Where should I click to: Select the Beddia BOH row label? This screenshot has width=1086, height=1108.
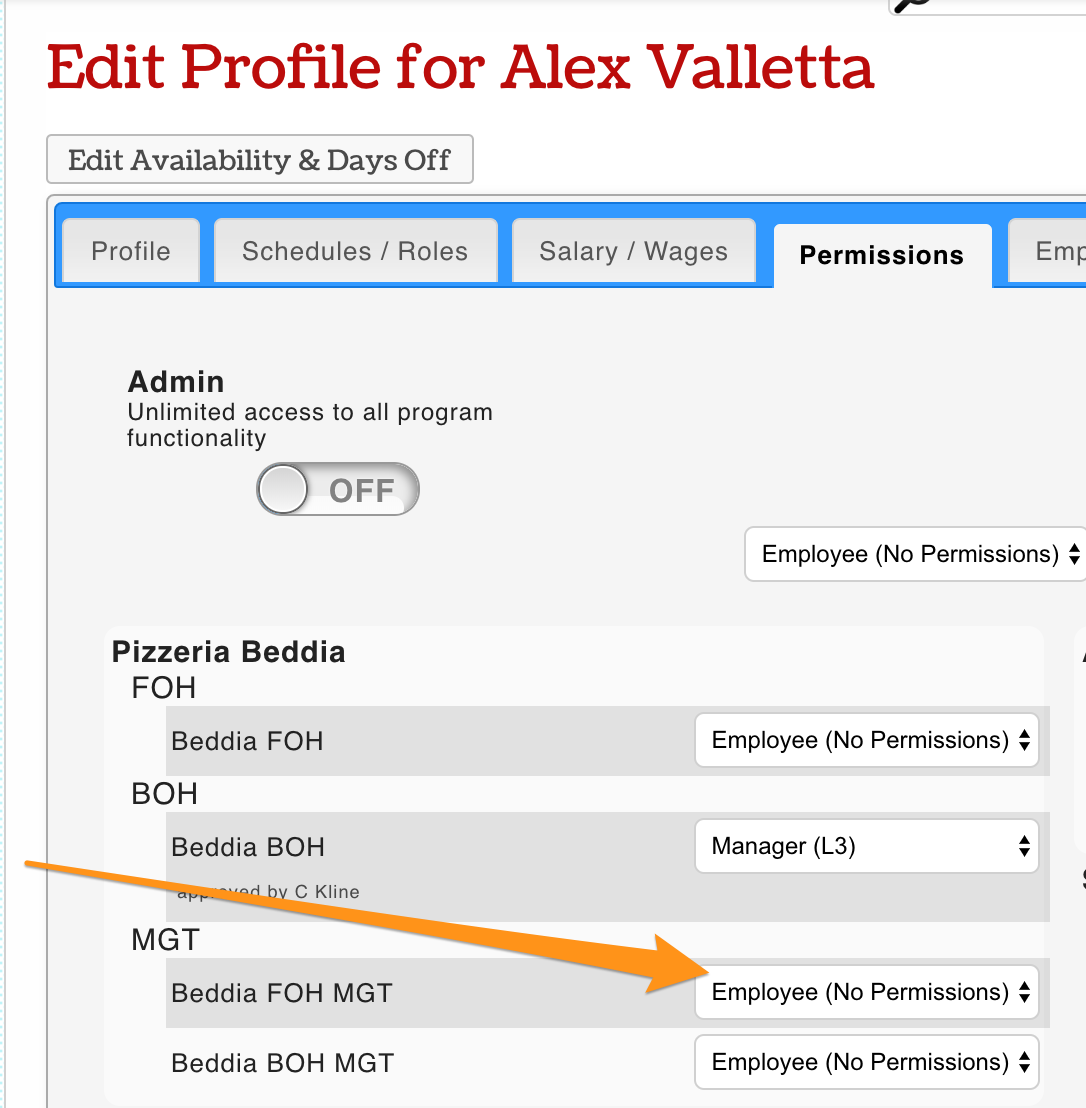tap(248, 848)
